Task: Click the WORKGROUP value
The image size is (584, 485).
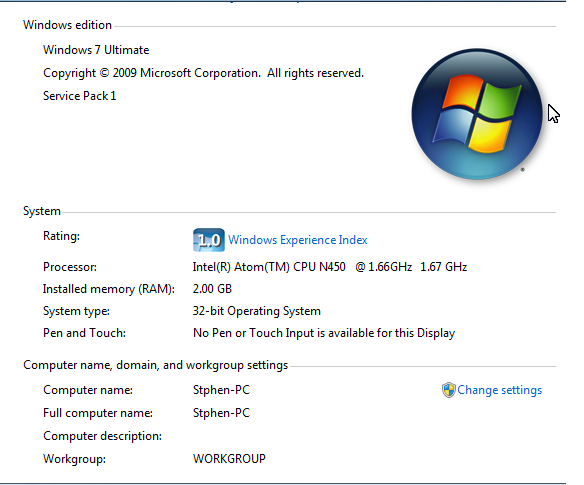Action: tap(229, 459)
